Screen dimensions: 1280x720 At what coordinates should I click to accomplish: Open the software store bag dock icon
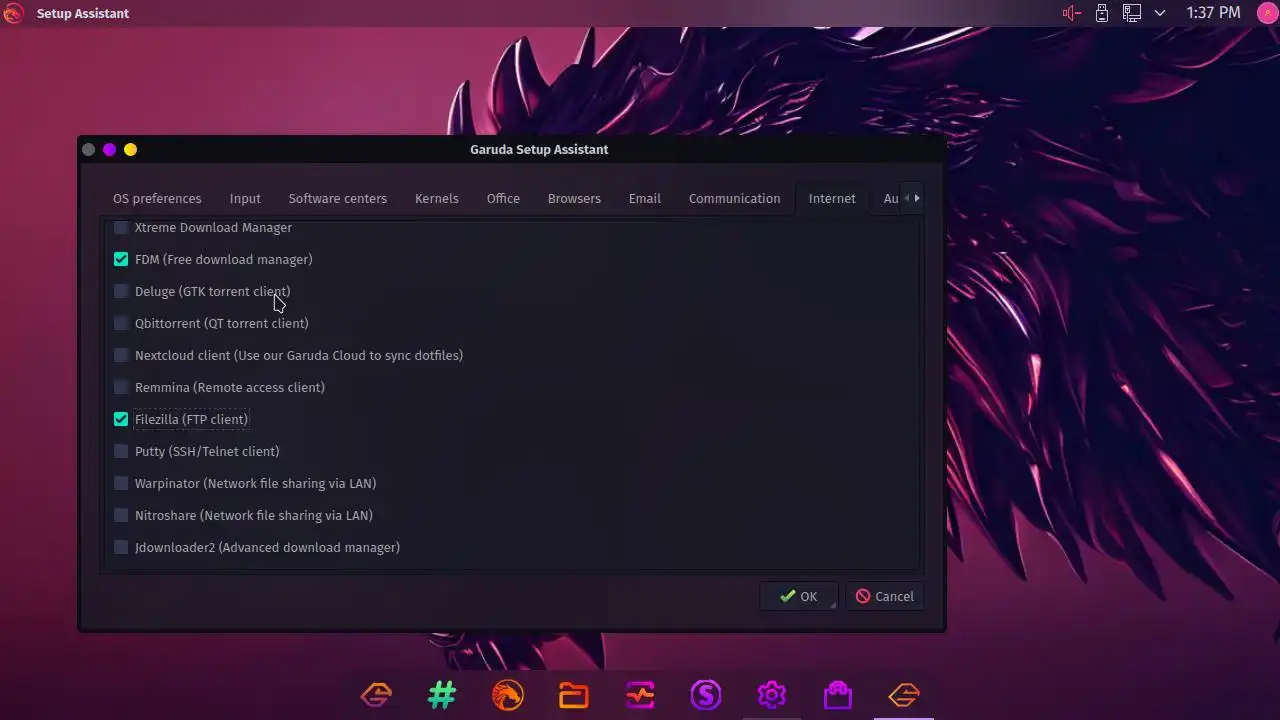click(838, 694)
